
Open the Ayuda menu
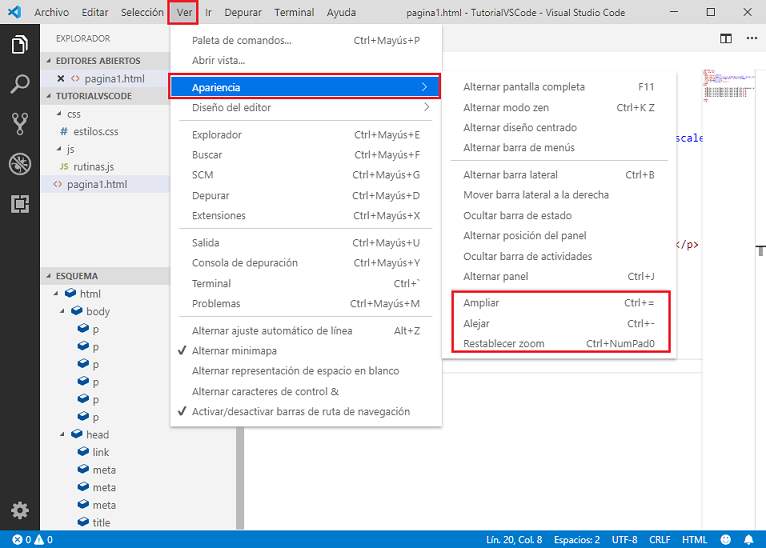point(341,12)
